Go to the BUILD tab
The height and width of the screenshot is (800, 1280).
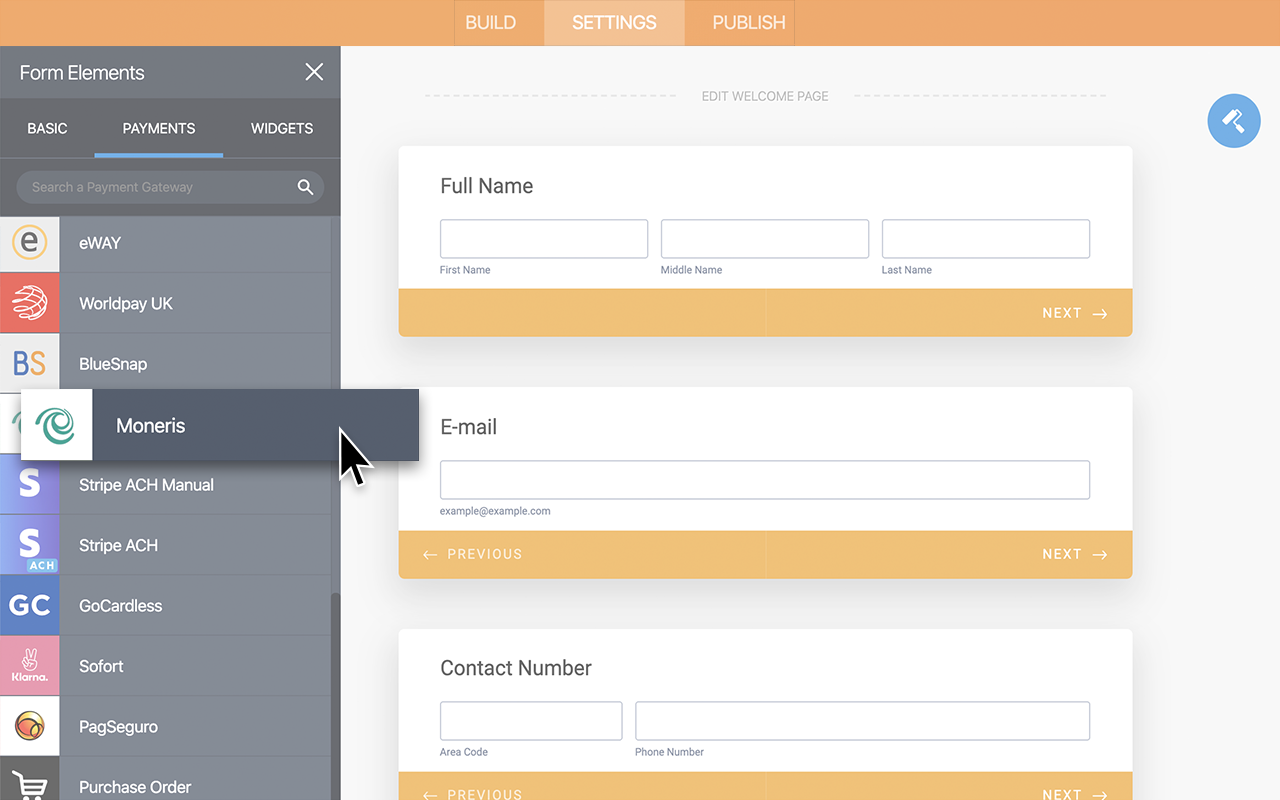[491, 22]
